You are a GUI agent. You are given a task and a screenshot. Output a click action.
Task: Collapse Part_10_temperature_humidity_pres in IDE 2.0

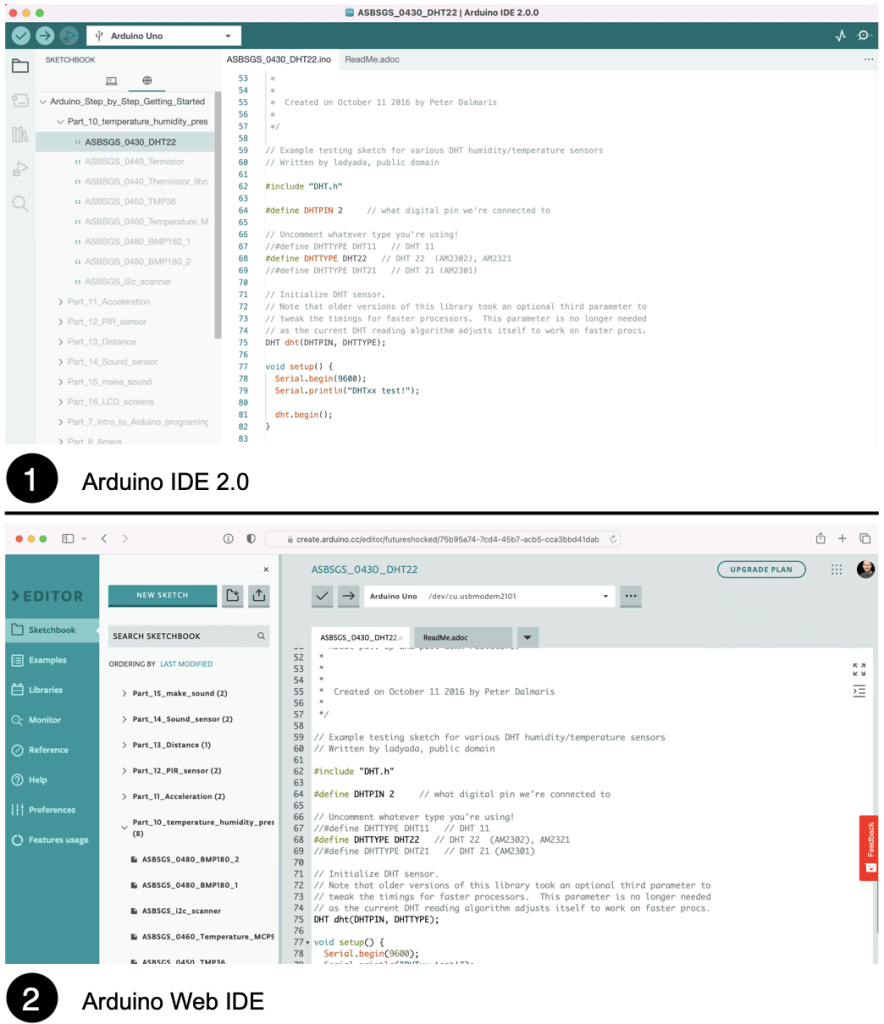(x=60, y=122)
